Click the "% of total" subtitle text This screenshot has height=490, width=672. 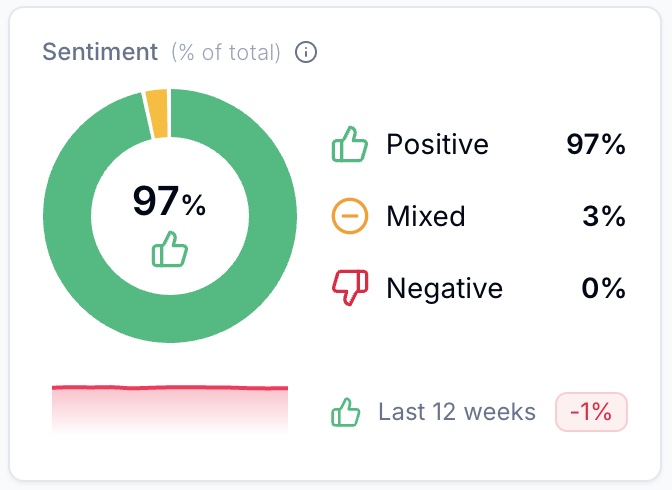[x=225, y=52]
